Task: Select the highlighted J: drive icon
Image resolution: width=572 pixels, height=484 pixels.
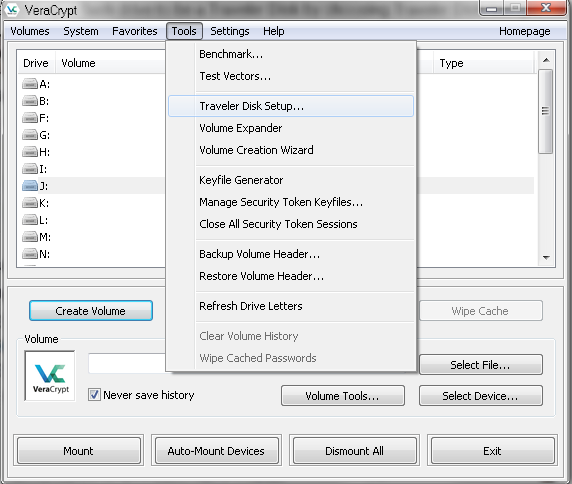Action: point(30,186)
